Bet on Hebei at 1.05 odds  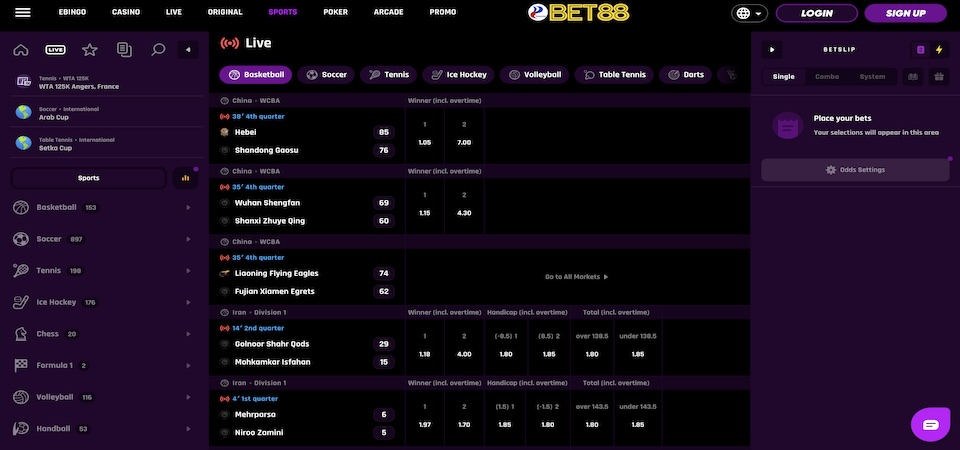coord(425,135)
